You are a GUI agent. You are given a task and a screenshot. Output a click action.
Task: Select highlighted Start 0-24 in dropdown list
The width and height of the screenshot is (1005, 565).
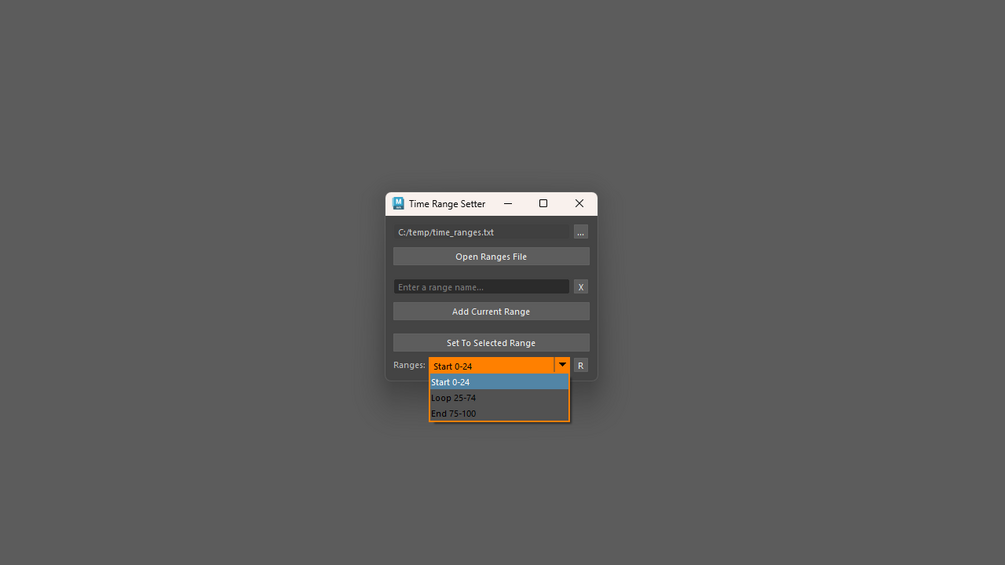point(499,382)
